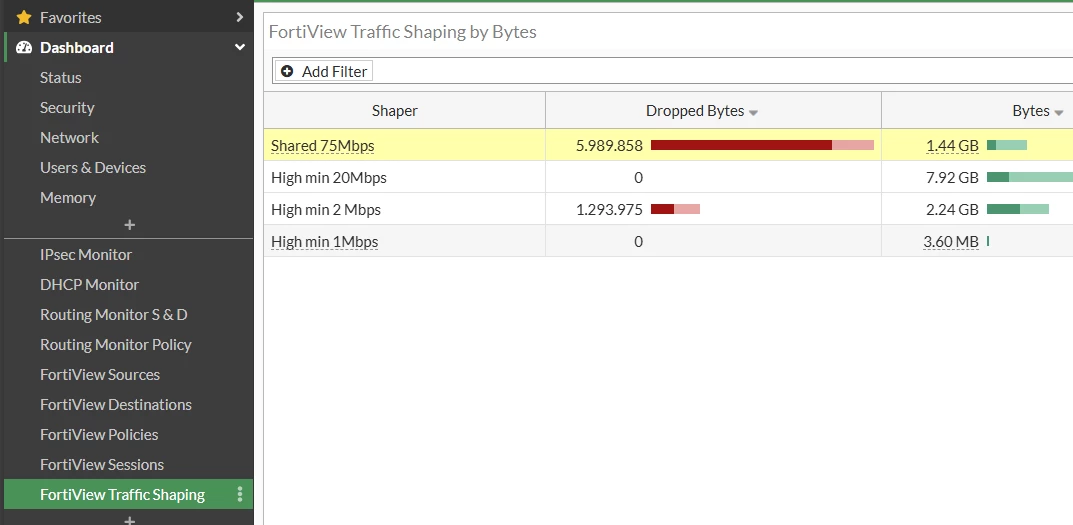Click the 1.293.975 dropped bytes value
Viewport: 1073px width, 525px height.
(x=609, y=209)
